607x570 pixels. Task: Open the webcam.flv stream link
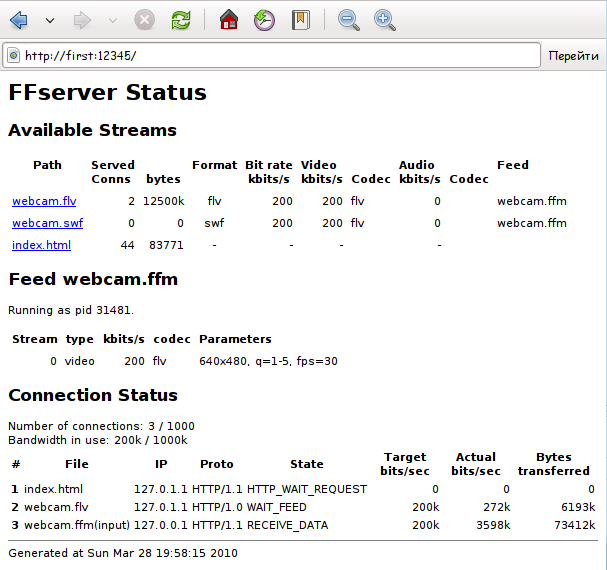44,201
